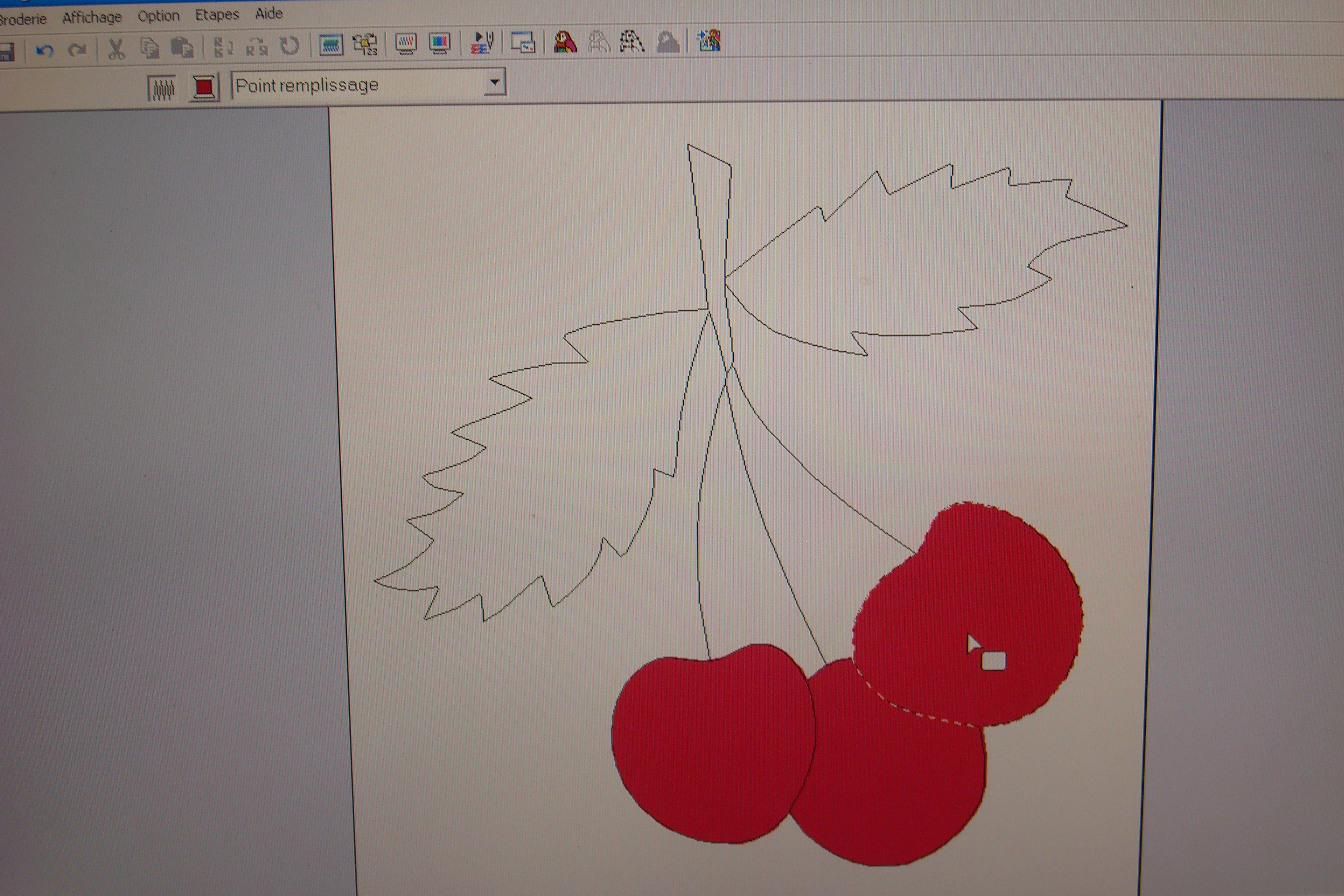
Task: Click the sewing order 123 icon
Action: 366,45
